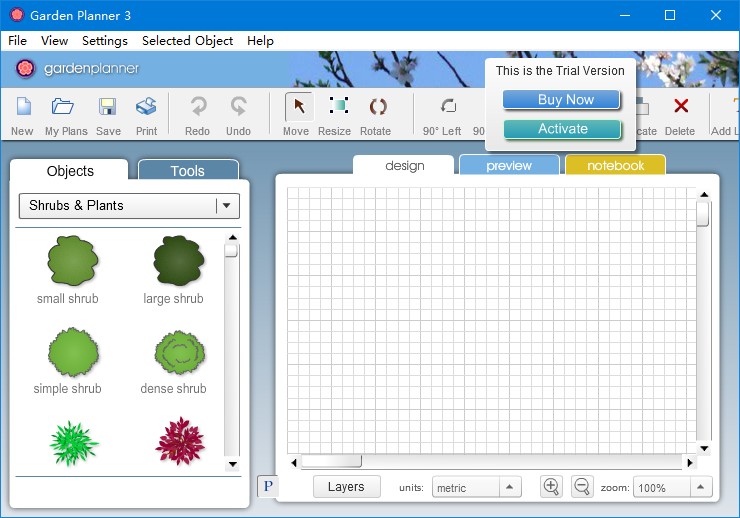The height and width of the screenshot is (518, 740).
Task: Click the zoom in magnifier button
Action: (x=551, y=487)
